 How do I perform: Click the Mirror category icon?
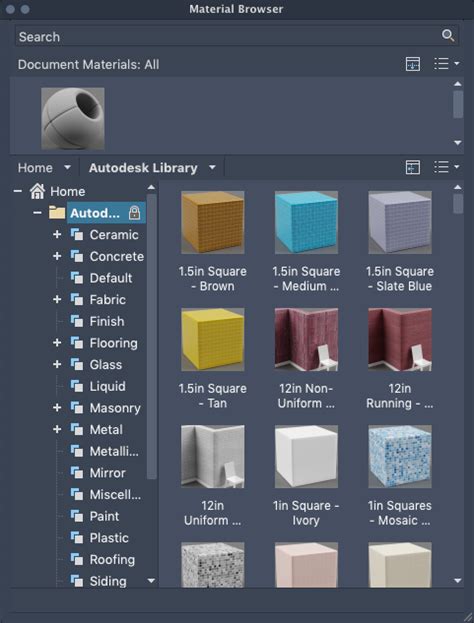tap(77, 473)
